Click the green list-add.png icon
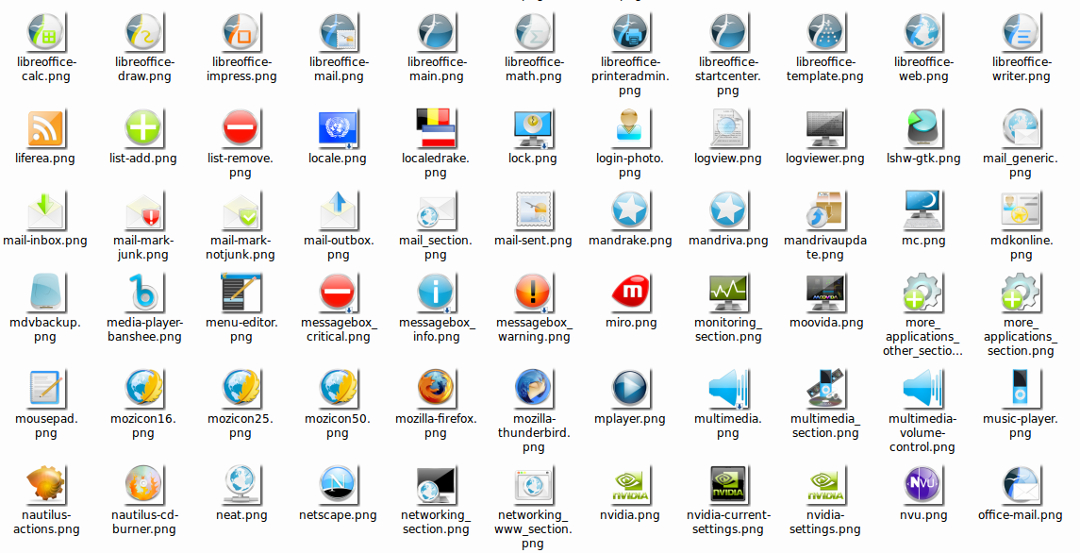This screenshot has height=553, width=1080. (143, 129)
